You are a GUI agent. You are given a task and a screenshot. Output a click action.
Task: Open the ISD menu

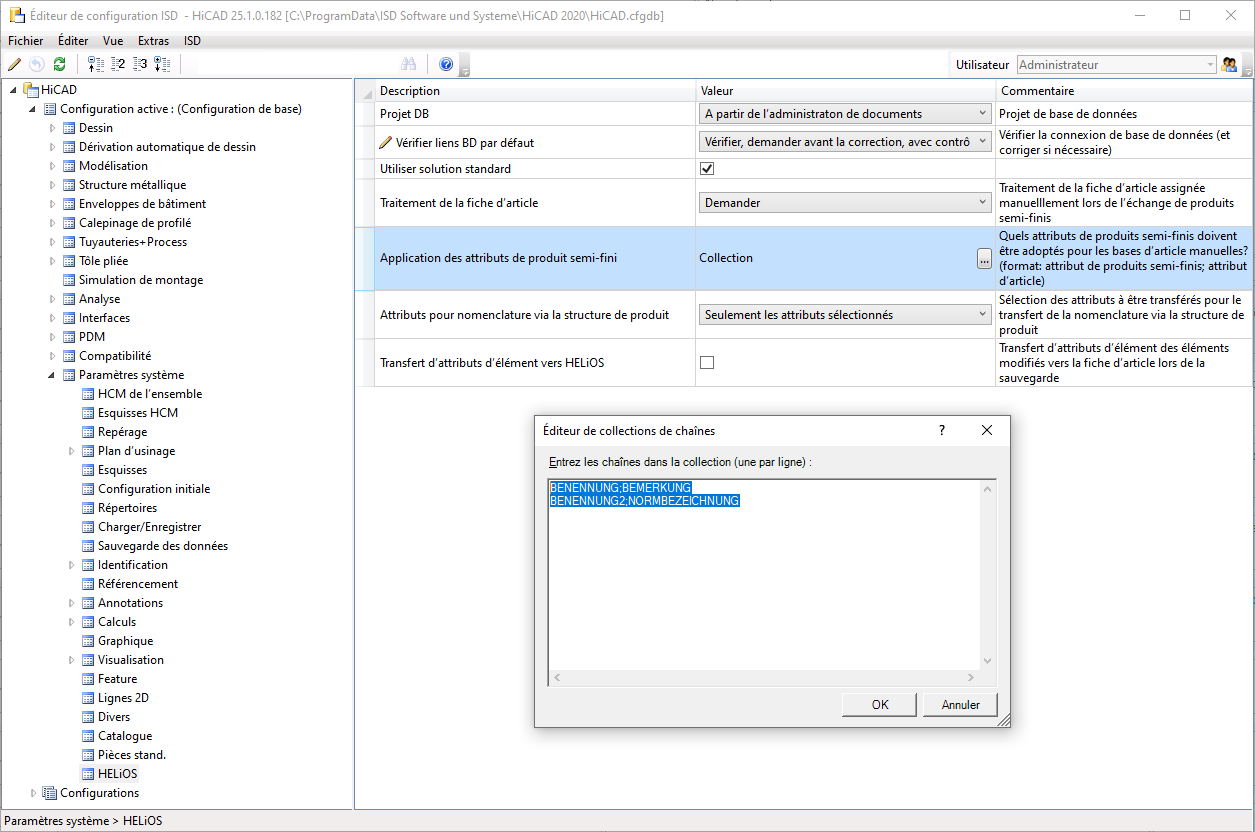tap(192, 41)
